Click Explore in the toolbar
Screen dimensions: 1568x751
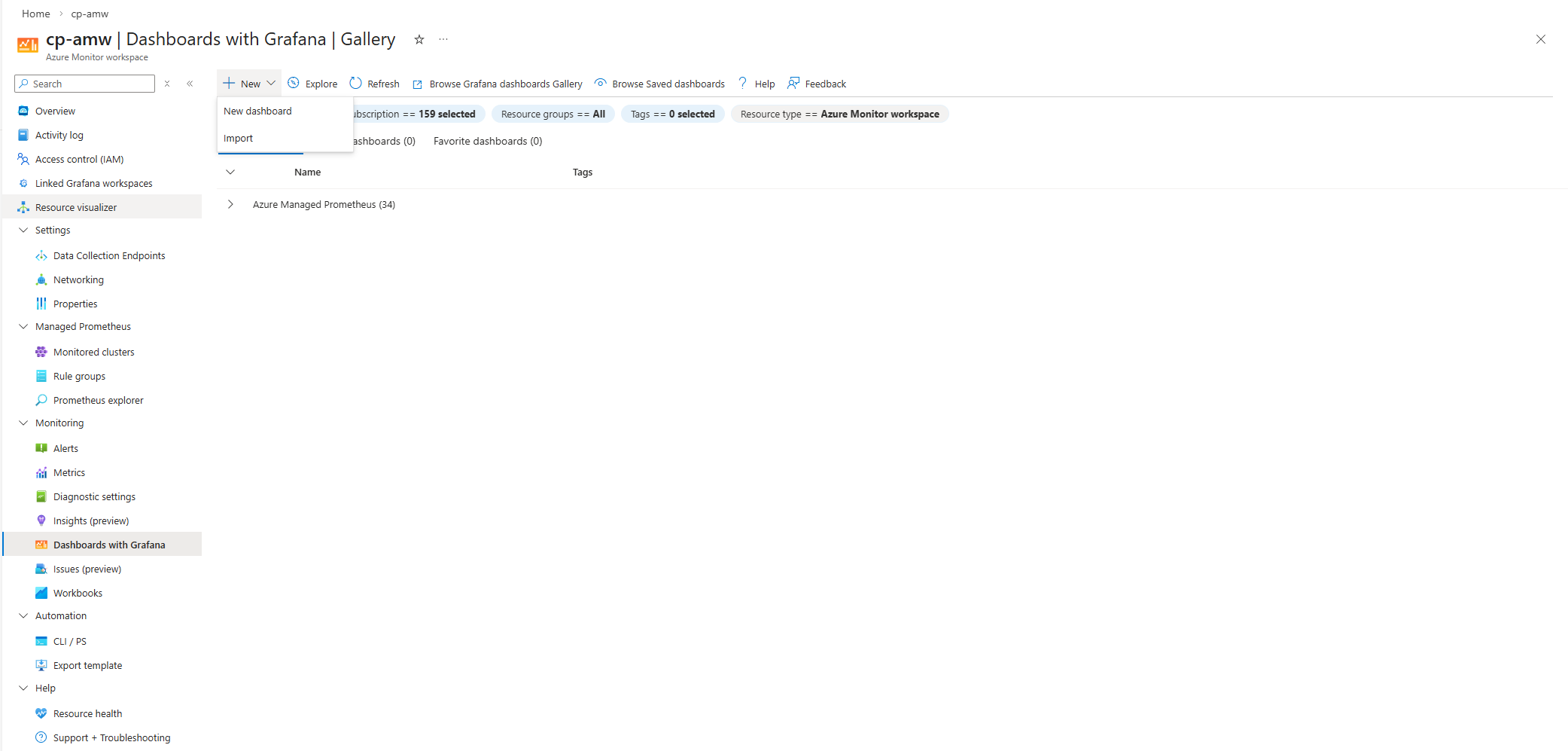point(312,84)
